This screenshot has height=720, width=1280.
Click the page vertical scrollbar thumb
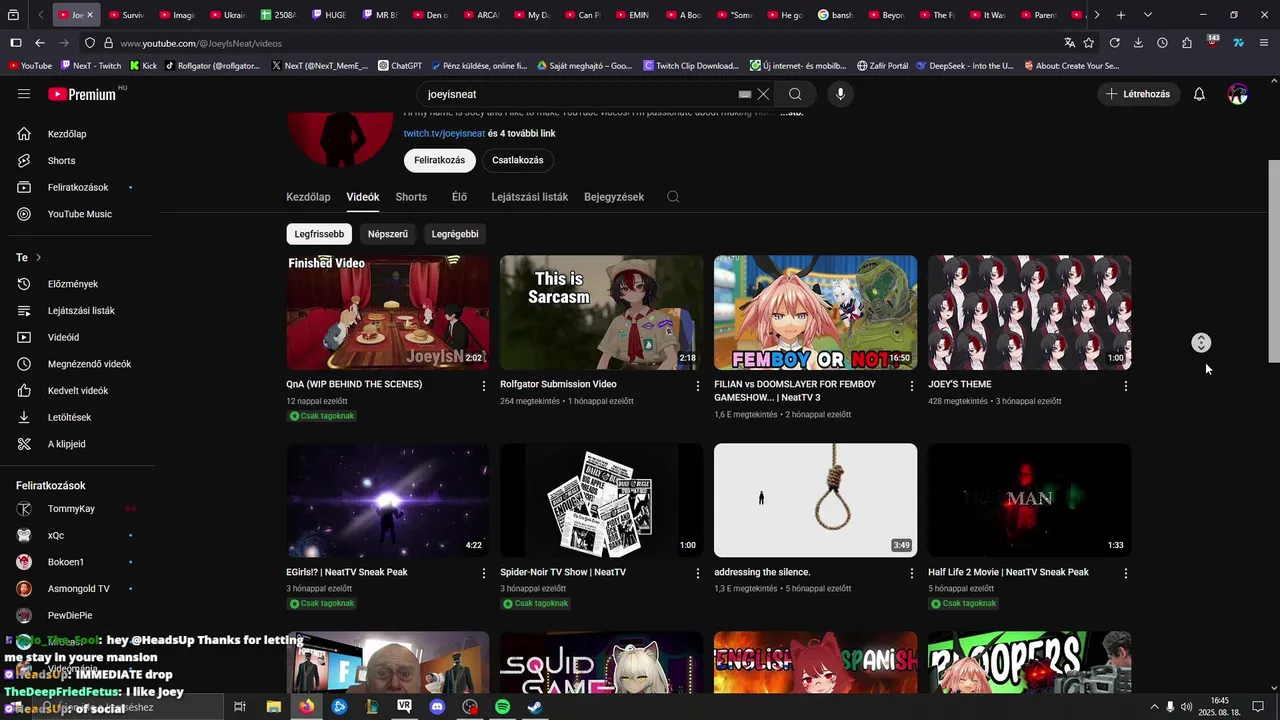pos(1273,261)
